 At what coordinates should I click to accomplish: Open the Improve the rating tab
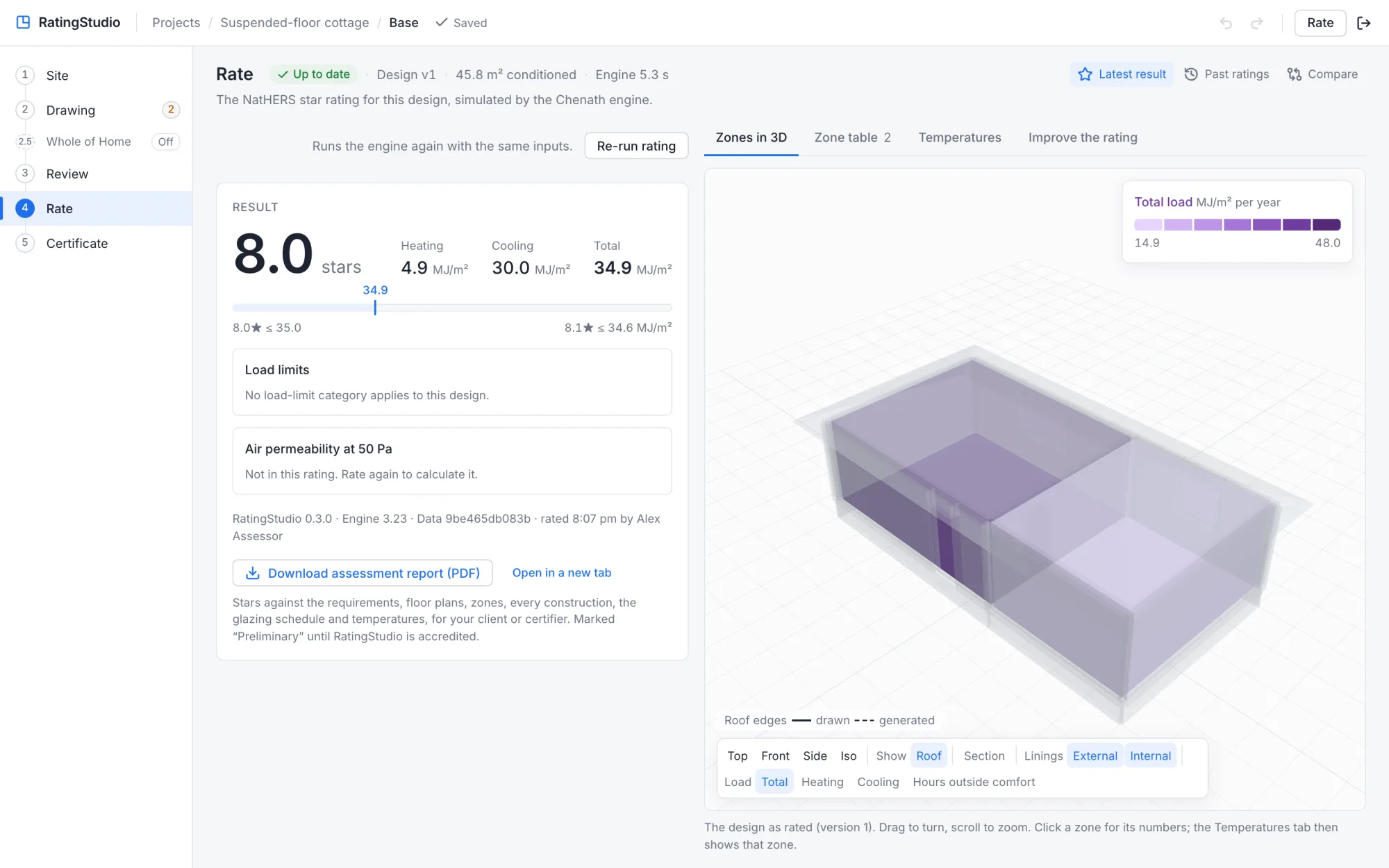pyautogui.click(x=1083, y=137)
